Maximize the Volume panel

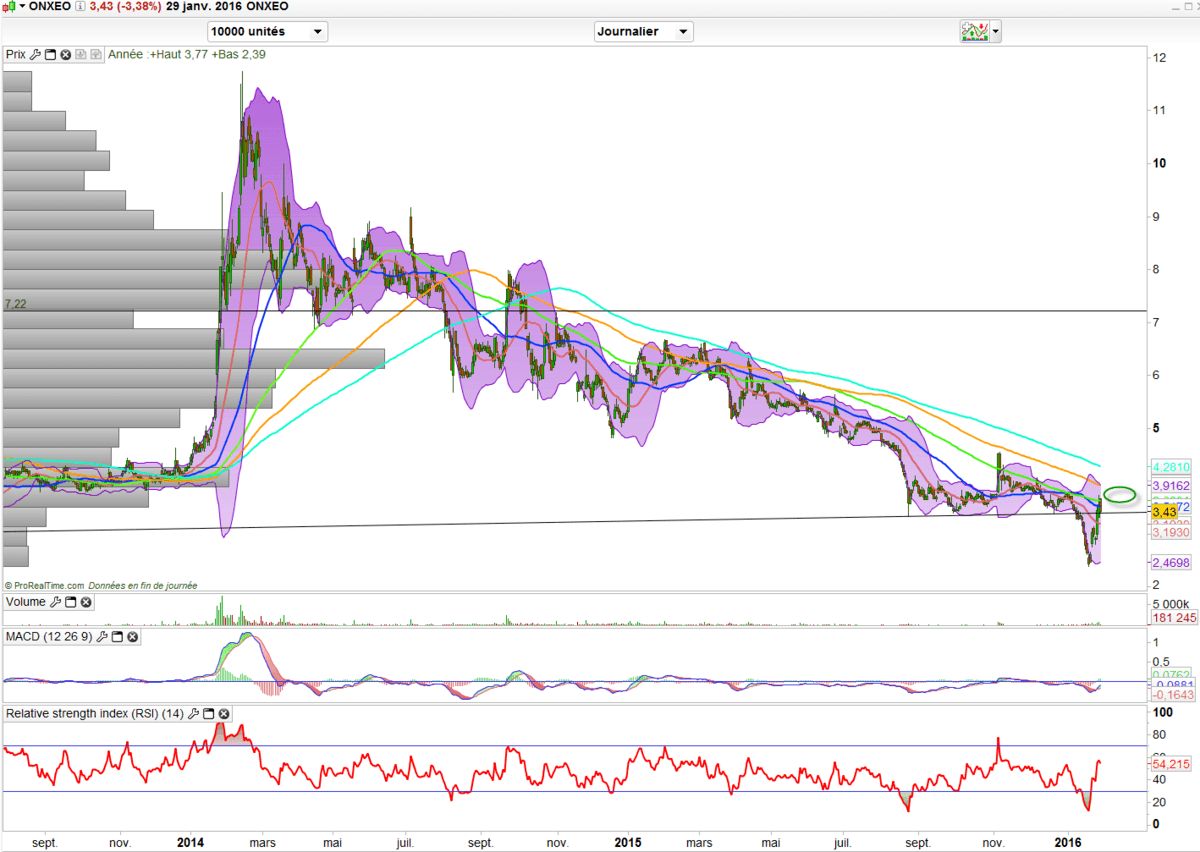[x=71, y=602]
